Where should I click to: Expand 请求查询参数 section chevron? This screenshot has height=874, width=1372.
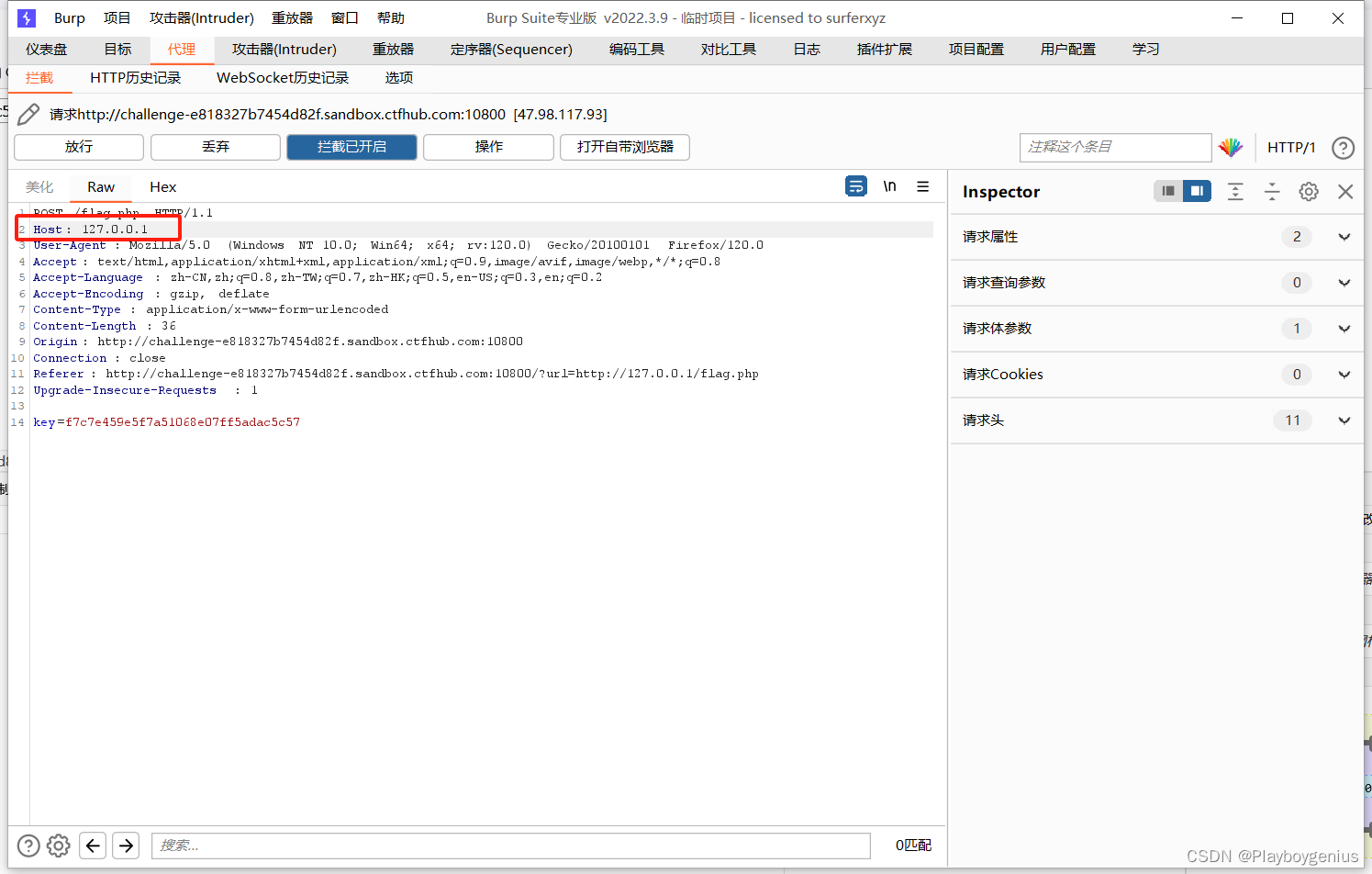tap(1344, 283)
